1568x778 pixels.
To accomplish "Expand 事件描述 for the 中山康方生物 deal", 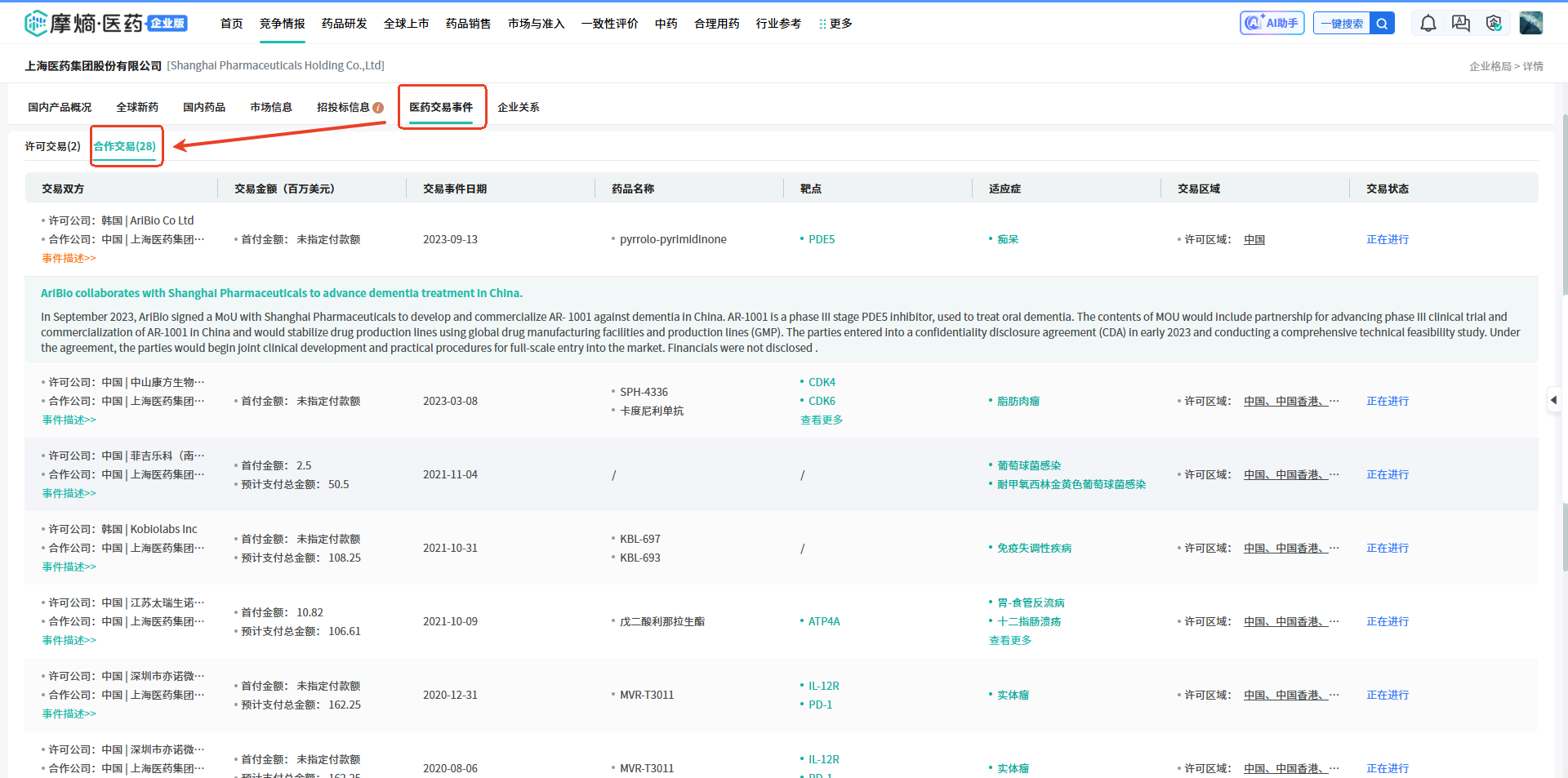I will [69, 420].
